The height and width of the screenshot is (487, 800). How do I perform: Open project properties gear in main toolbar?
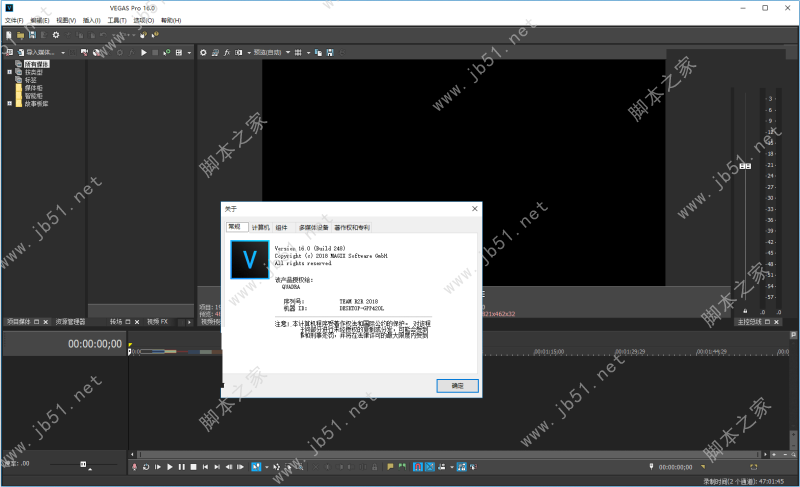click(x=56, y=35)
